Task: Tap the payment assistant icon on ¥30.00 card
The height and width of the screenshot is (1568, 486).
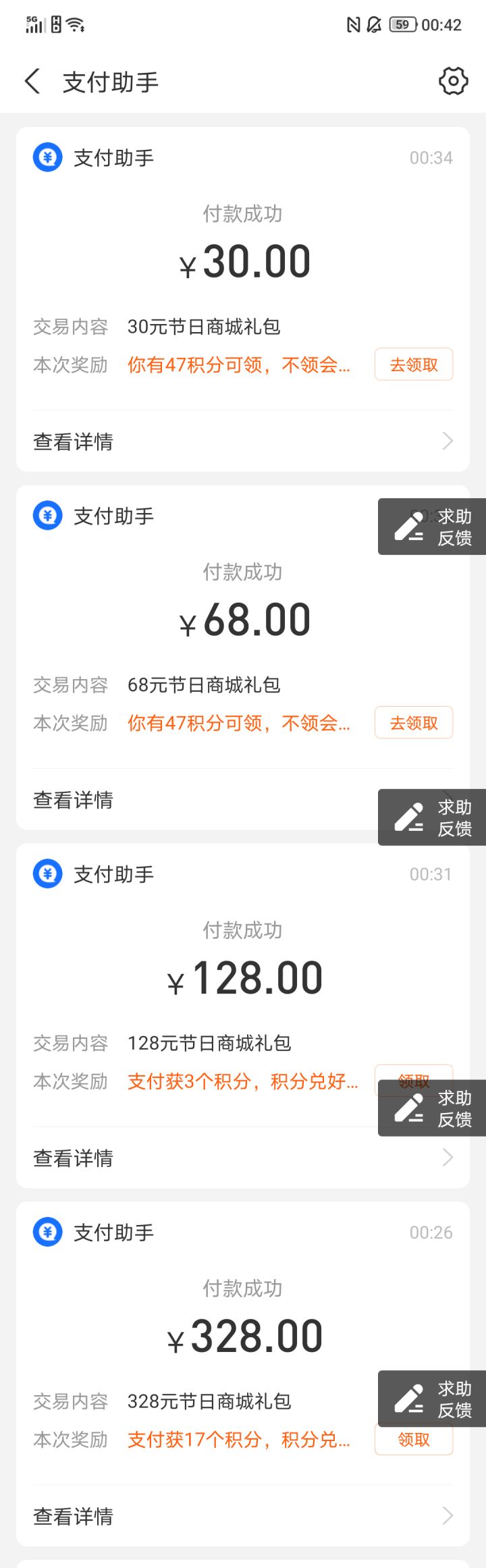Action: pos(47,158)
